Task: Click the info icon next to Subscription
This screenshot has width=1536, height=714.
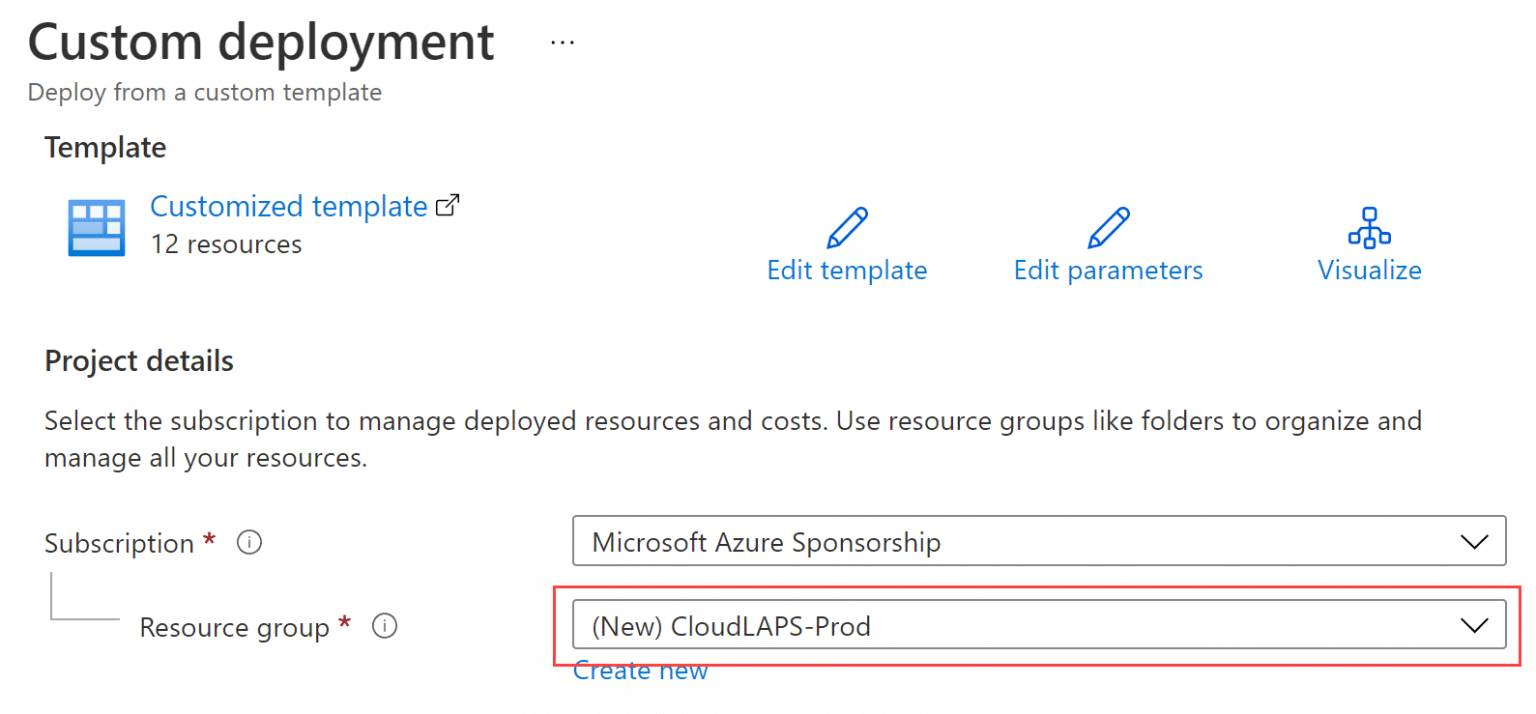Action: (x=249, y=542)
